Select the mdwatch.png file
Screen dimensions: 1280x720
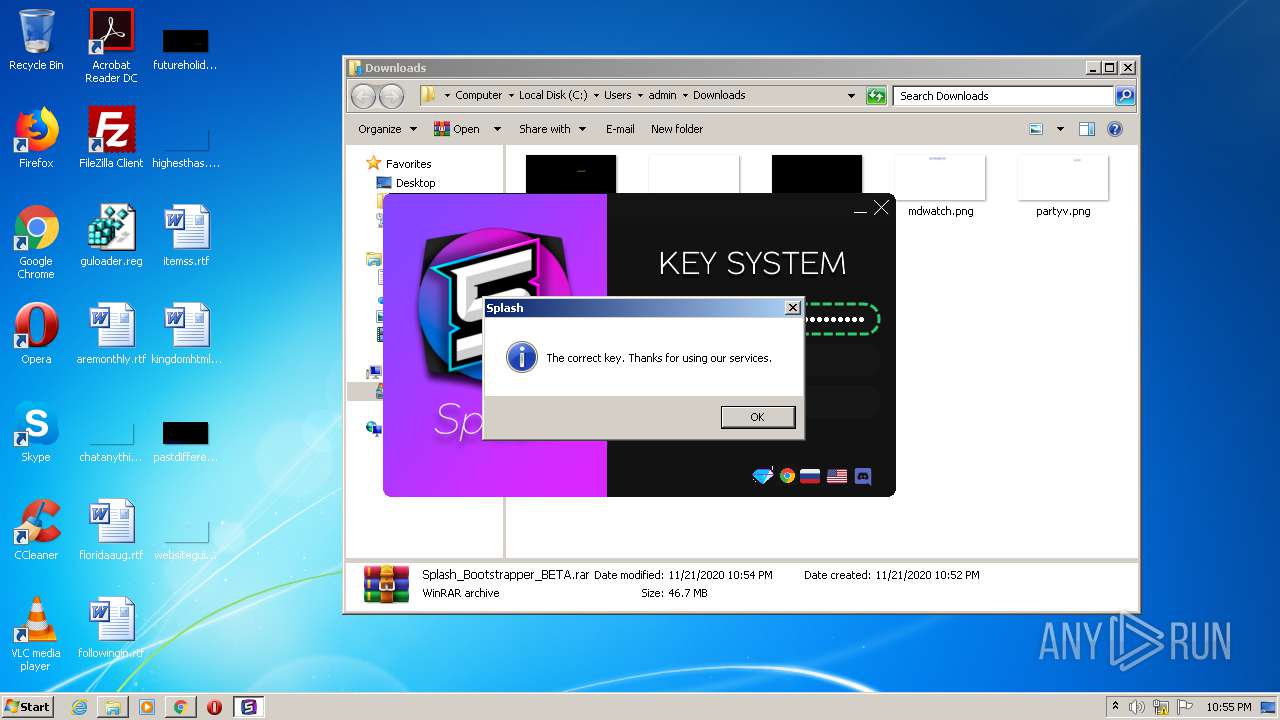(x=940, y=186)
